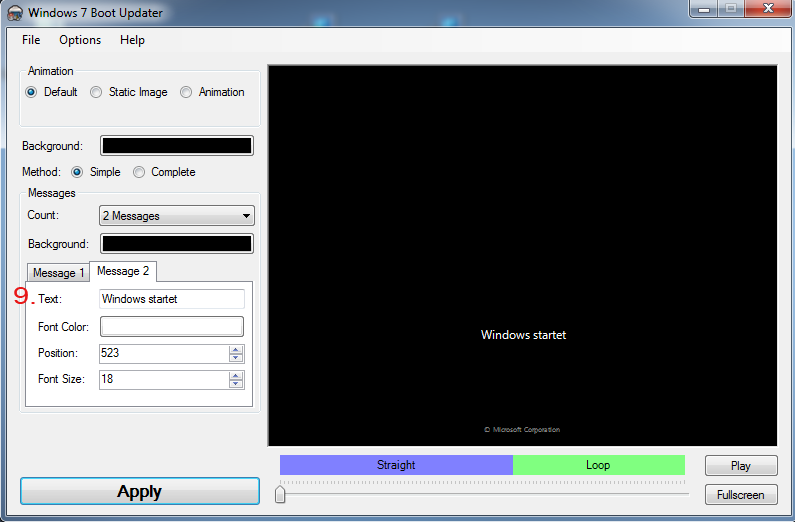Click the Loop segment of the timeline

tap(599, 465)
